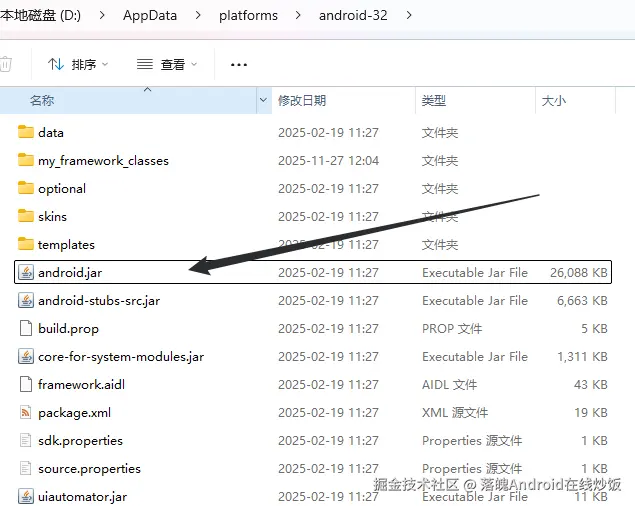Select the optional folder name
635x506 pixels.
(x=62, y=189)
